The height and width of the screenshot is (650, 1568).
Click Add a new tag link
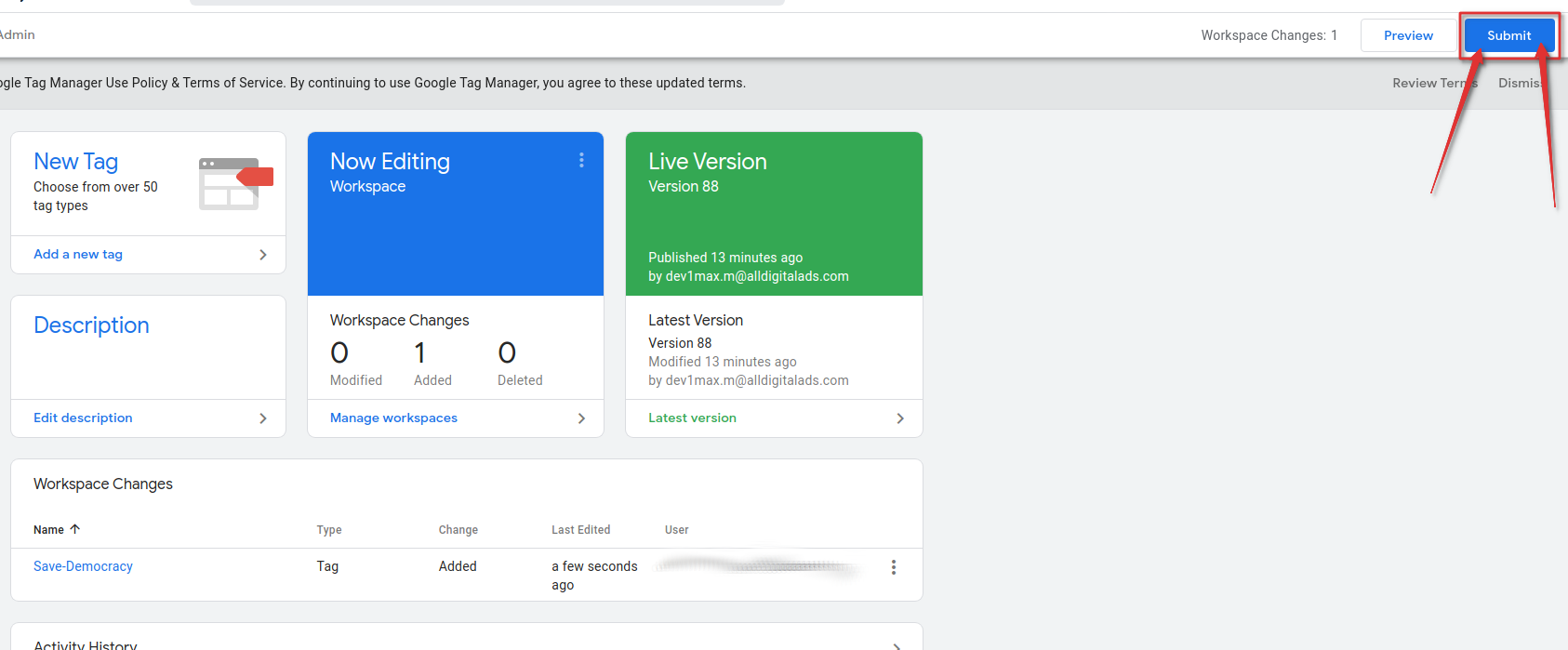[x=78, y=254]
